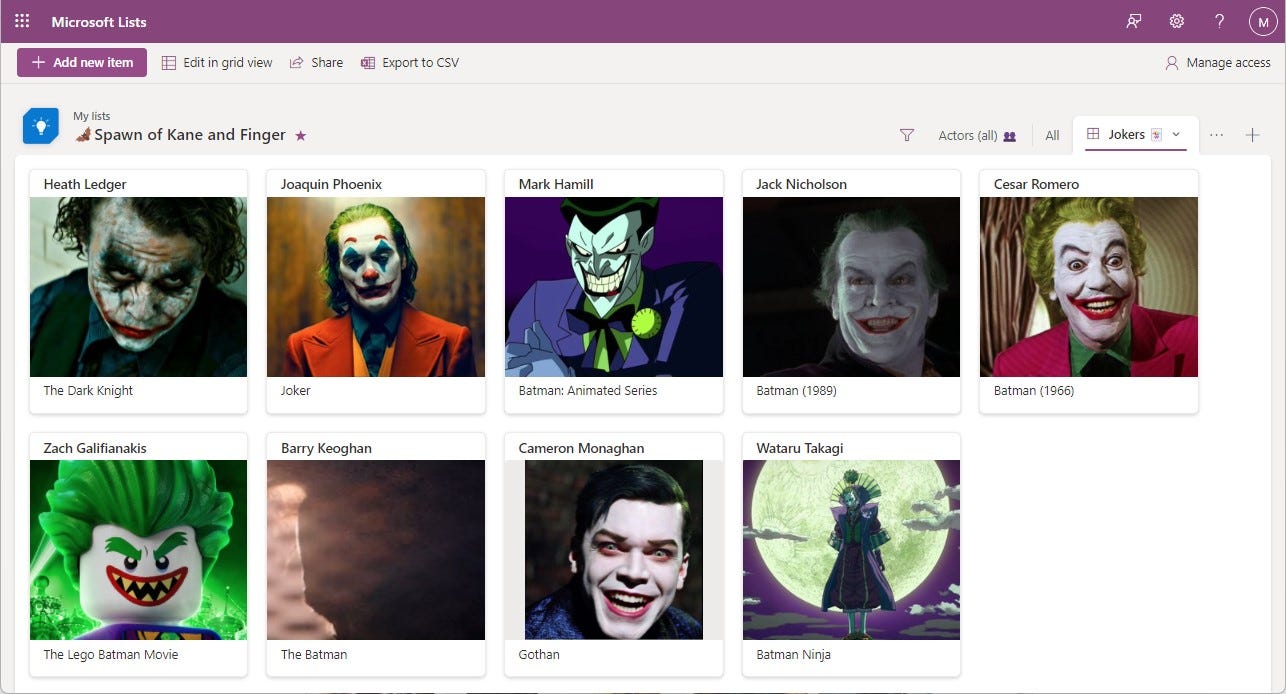Click The Batman caption

click(314, 655)
